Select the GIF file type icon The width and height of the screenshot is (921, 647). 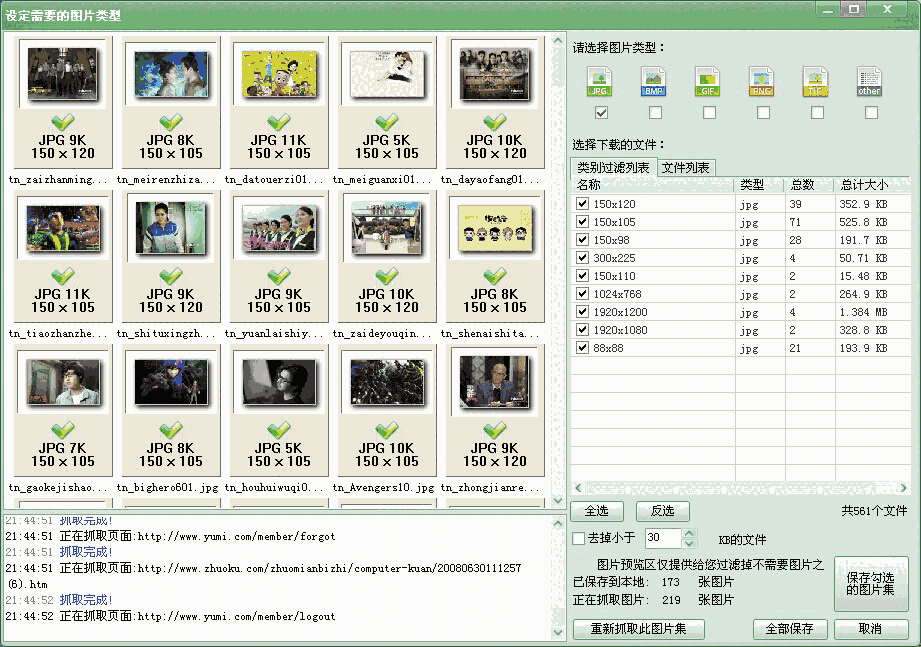(706, 80)
